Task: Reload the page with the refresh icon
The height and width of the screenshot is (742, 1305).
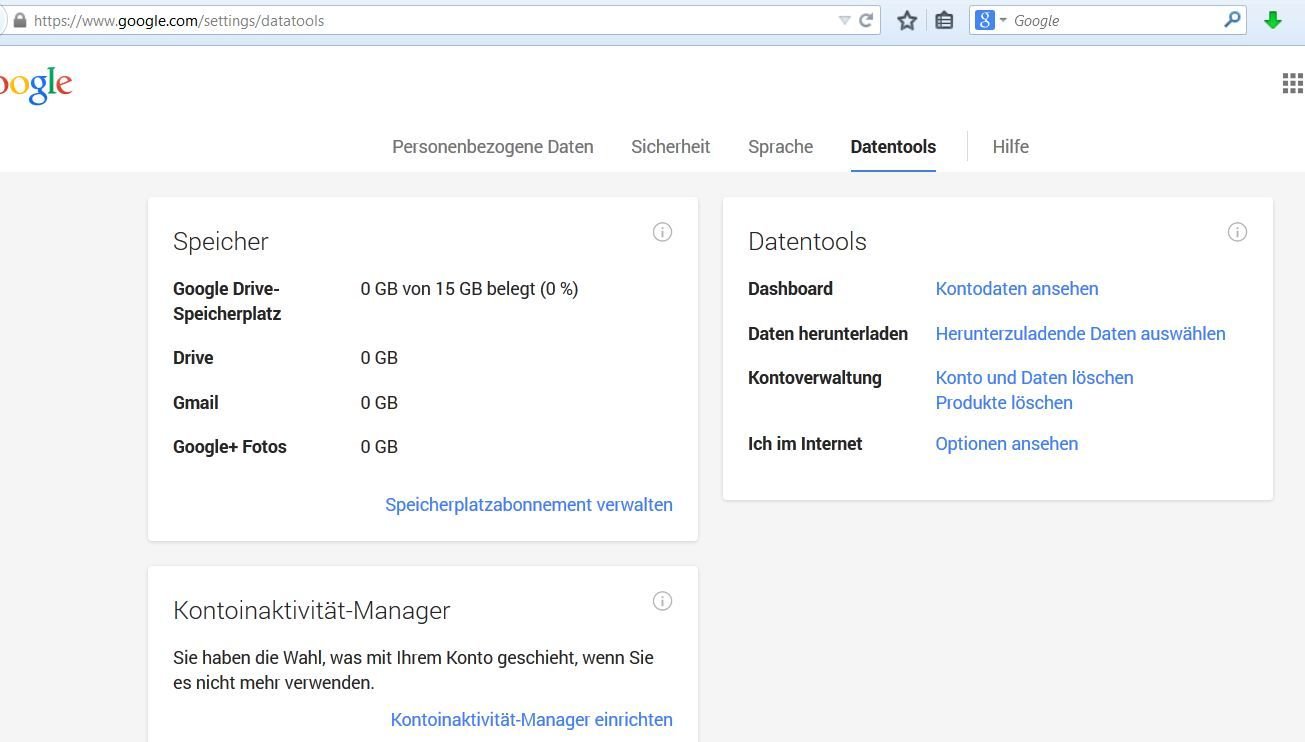Action: point(866,20)
